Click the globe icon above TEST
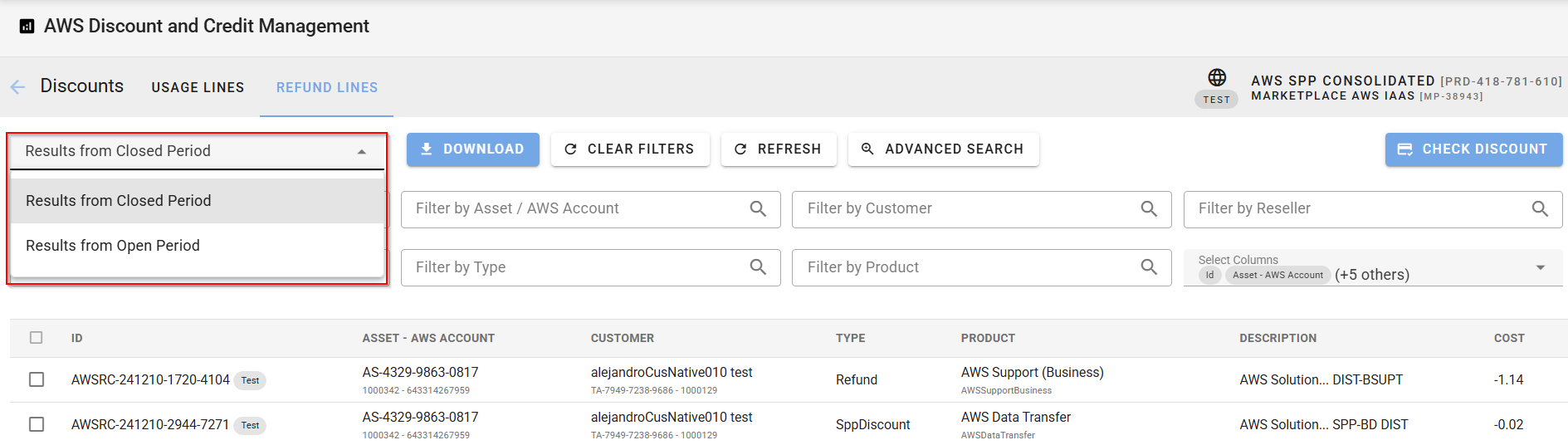1568x445 pixels. coord(1216,78)
